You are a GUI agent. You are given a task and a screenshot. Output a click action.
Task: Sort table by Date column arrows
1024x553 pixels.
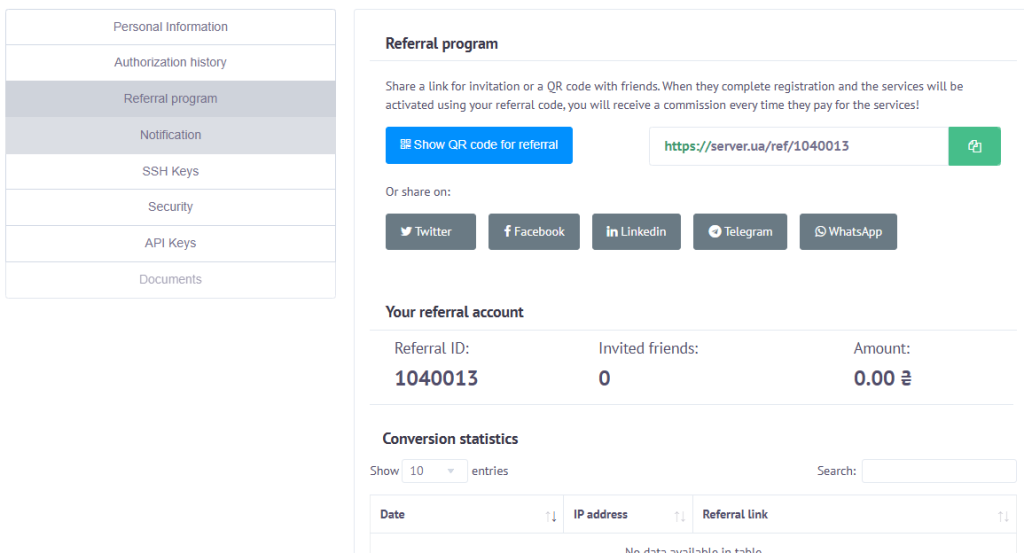(551, 515)
